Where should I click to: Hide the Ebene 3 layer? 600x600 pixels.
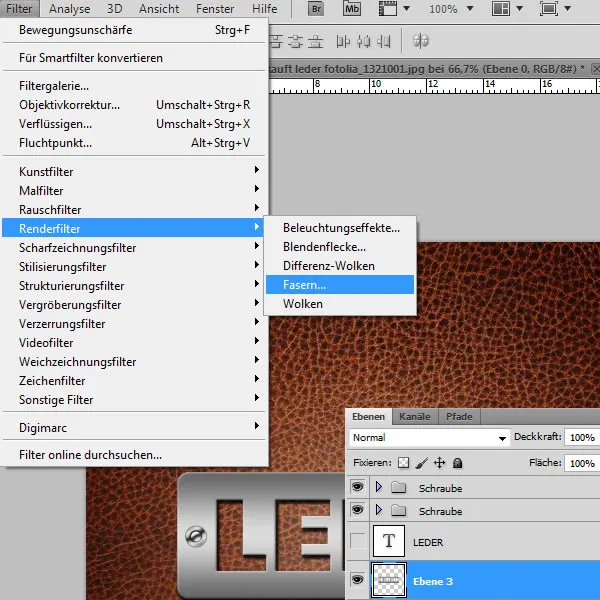tap(359, 580)
